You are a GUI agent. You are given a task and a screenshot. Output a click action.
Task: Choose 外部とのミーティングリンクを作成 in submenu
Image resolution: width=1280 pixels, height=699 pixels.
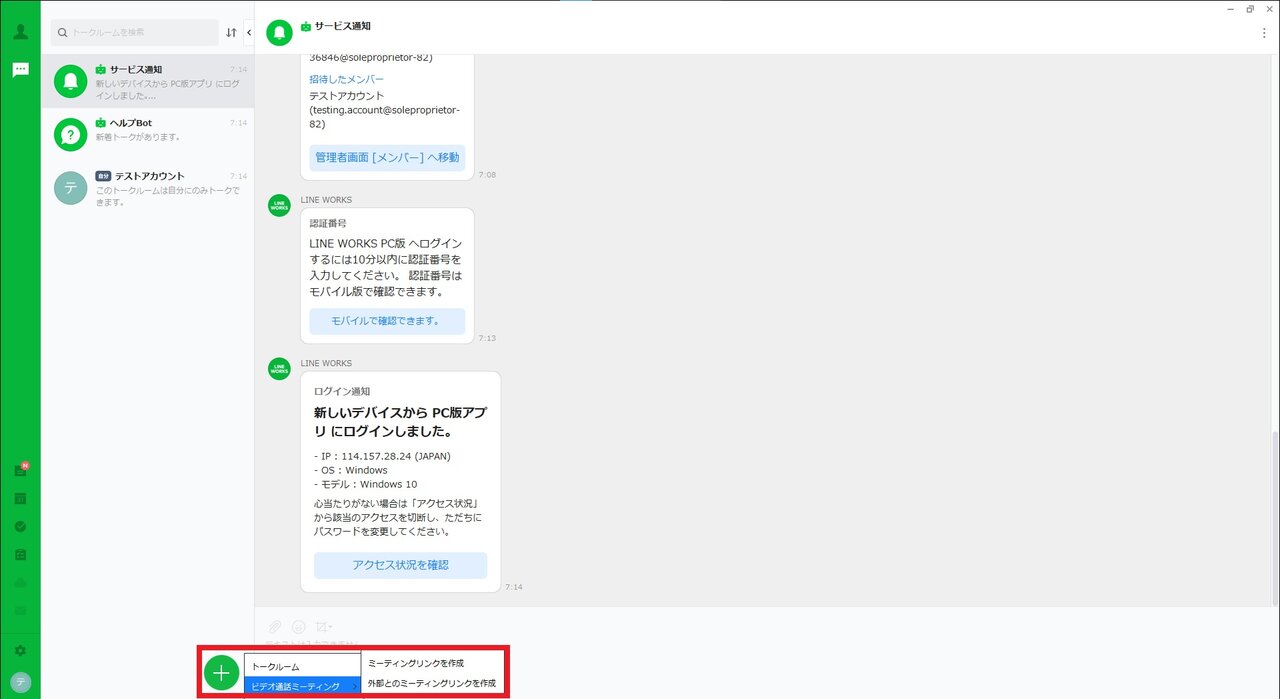click(432, 683)
